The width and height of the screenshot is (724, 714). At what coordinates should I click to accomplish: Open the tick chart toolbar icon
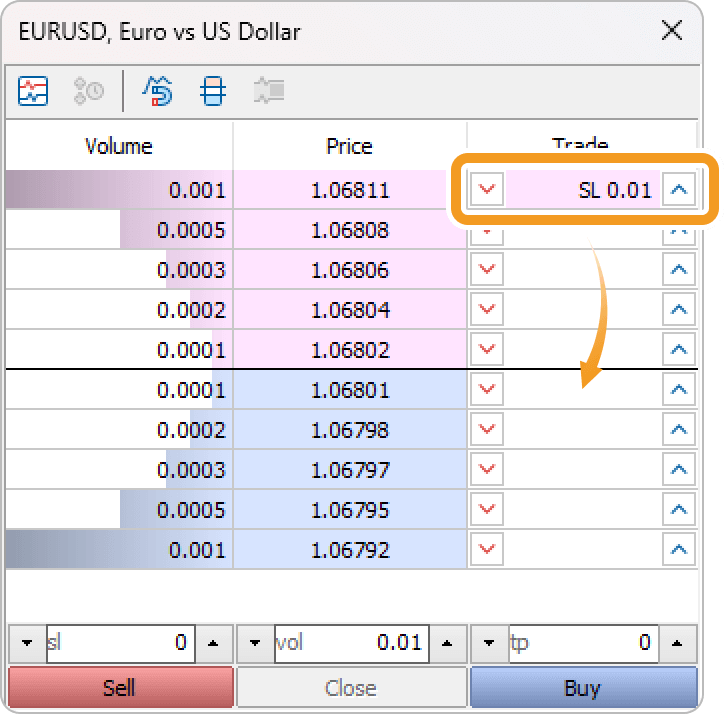point(33,91)
